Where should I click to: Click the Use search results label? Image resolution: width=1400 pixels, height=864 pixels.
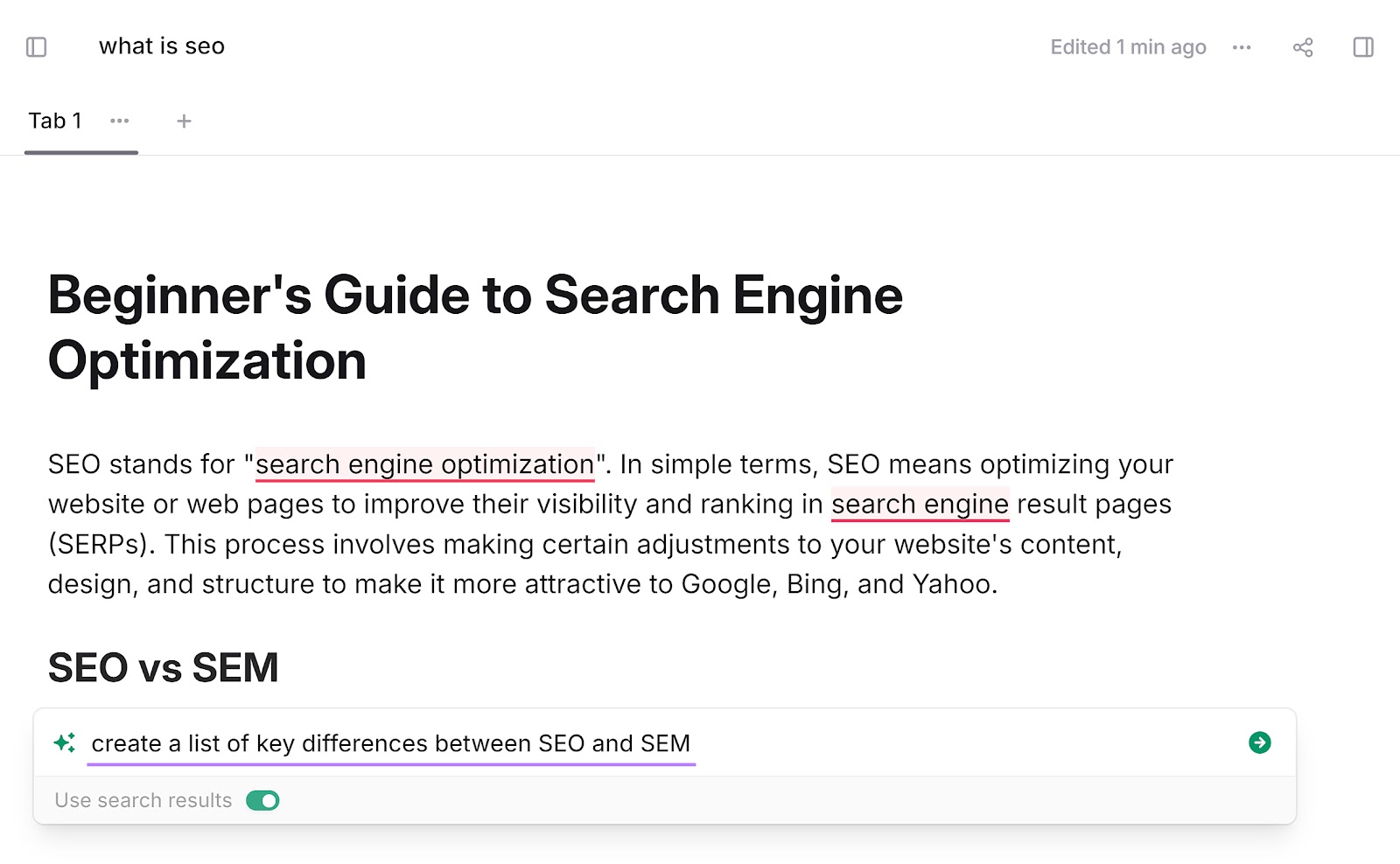pyautogui.click(x=143, y=799)
